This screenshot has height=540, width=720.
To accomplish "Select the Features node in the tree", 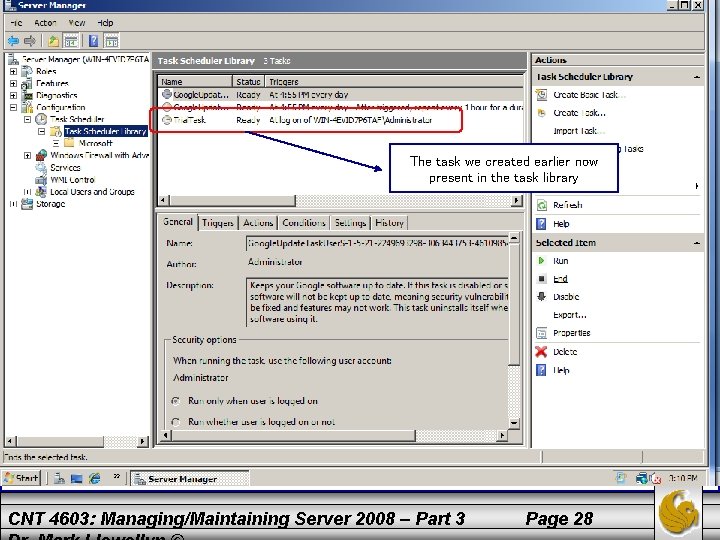I will (x=52, y=84).
